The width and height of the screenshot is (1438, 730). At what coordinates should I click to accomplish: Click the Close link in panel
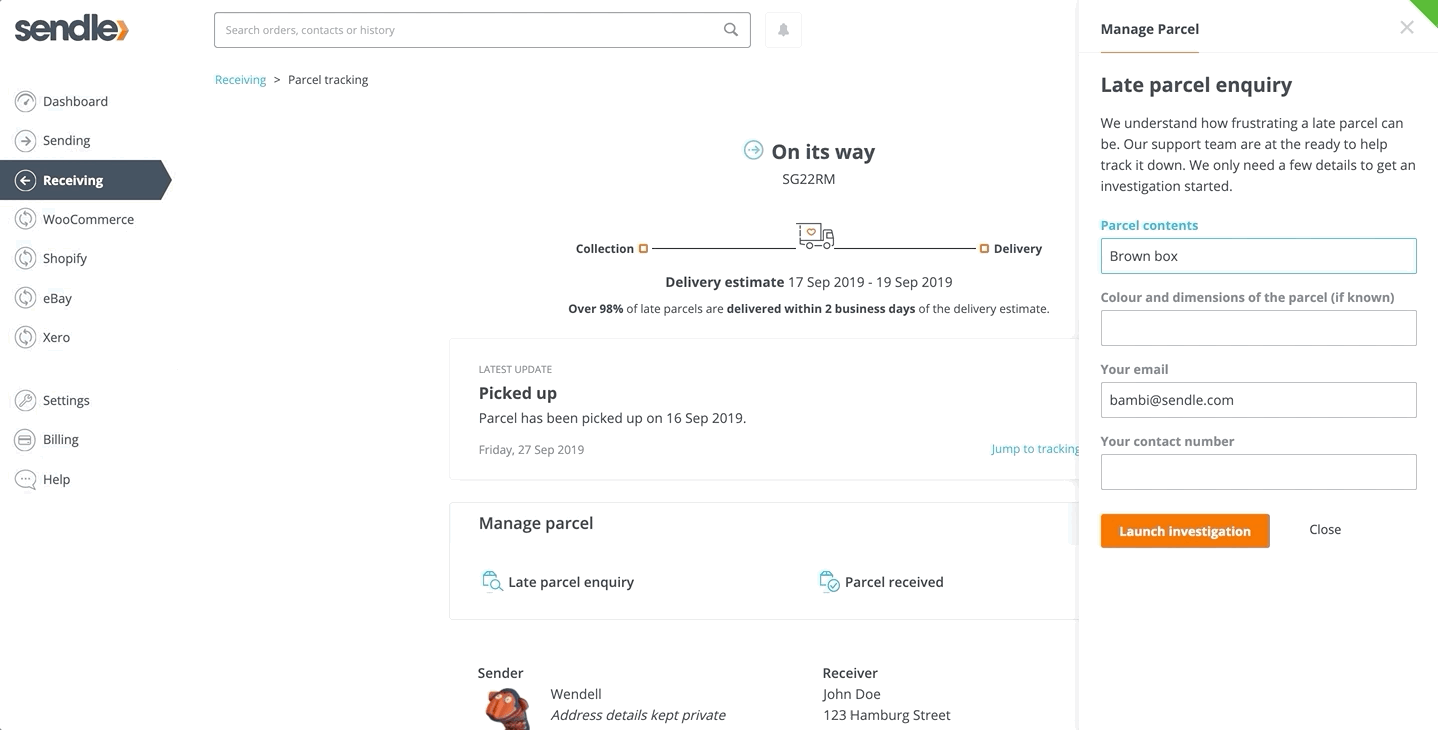click(1325, 529)
